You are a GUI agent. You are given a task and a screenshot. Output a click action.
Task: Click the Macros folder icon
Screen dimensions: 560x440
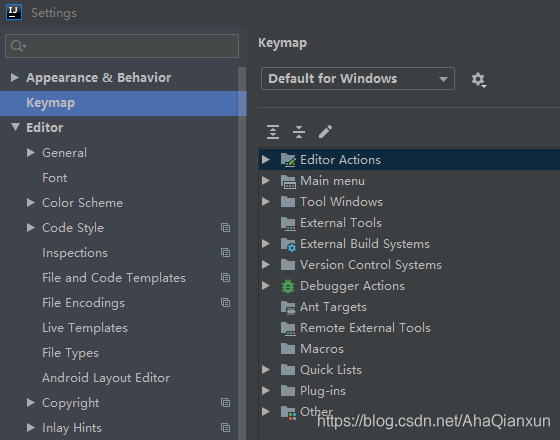pyautogui.click(x=288, y=349)
